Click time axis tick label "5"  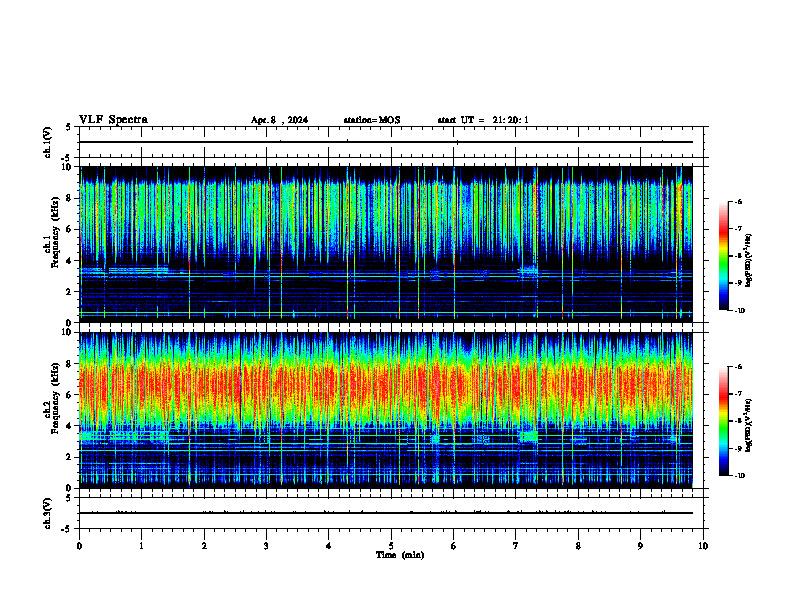391,546
